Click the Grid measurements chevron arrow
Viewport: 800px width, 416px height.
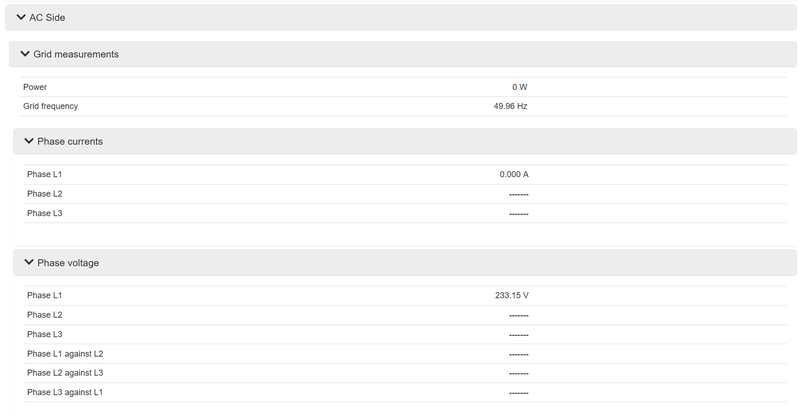coord(25,54)
